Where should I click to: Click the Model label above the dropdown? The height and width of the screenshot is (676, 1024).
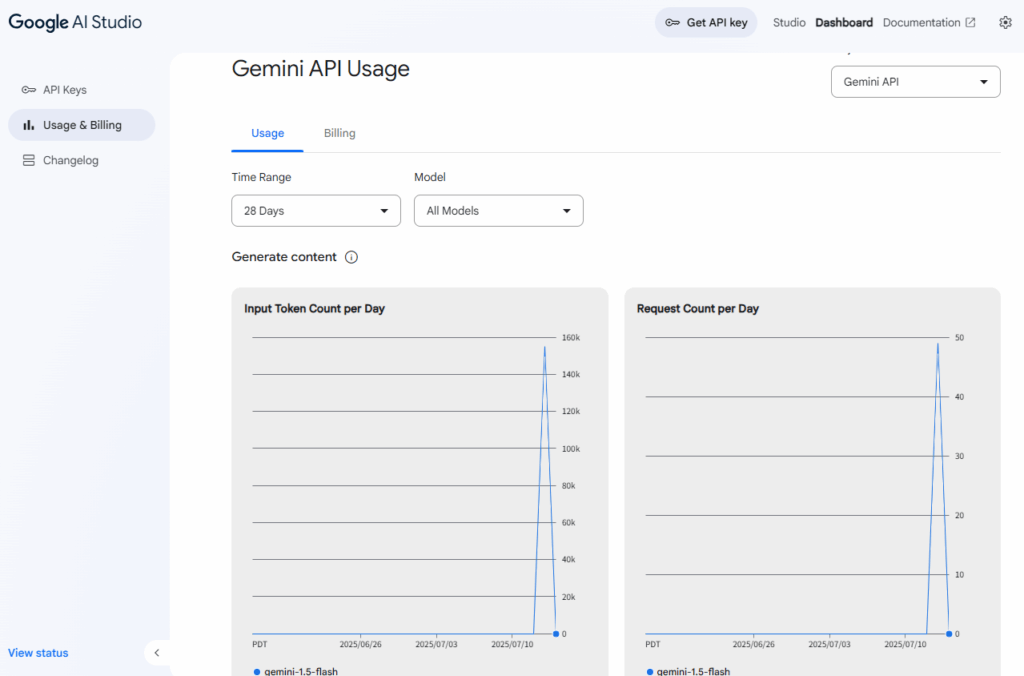pos(430,178)
